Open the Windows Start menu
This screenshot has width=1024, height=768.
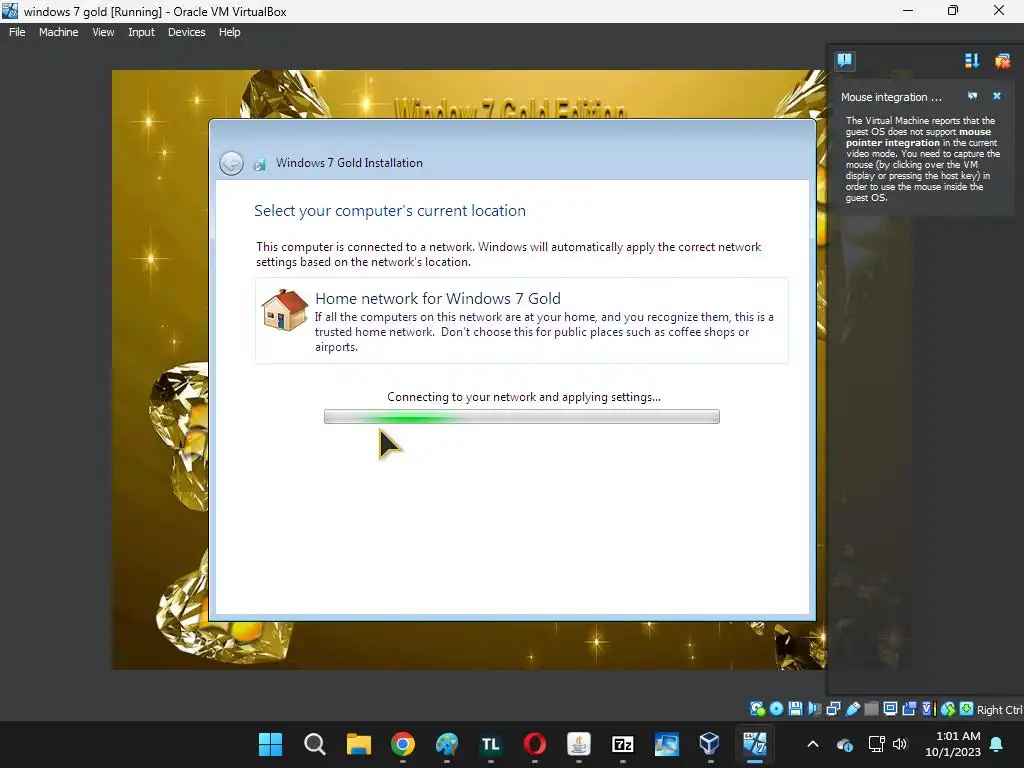click(270, 744)
